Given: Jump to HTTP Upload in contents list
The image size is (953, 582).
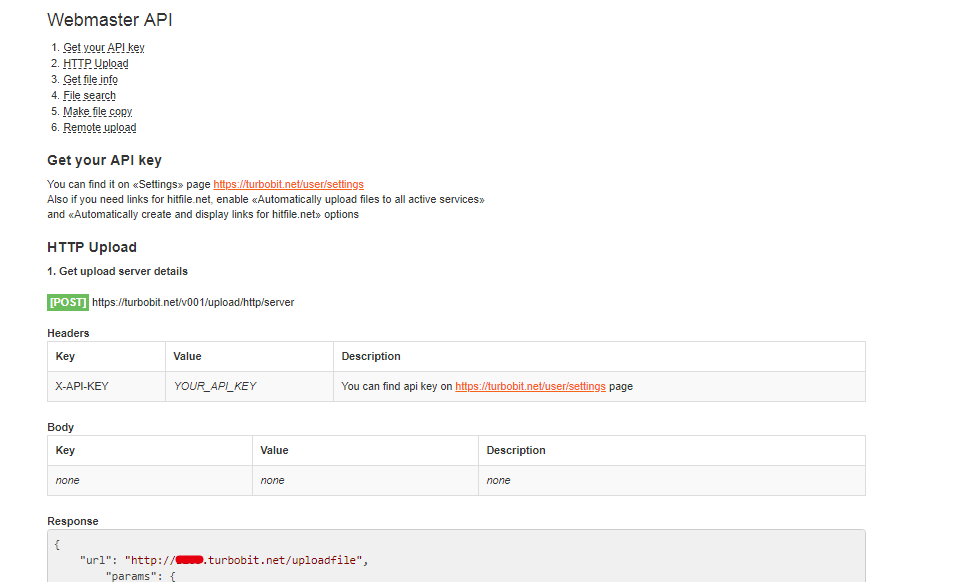Looking at the screenshot, I should (95, 63).
